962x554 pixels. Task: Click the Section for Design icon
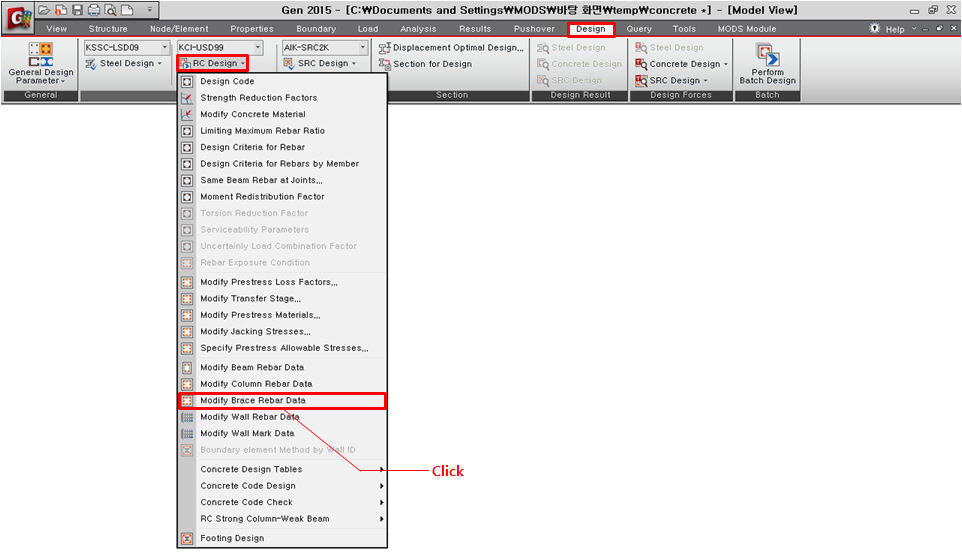385,64
